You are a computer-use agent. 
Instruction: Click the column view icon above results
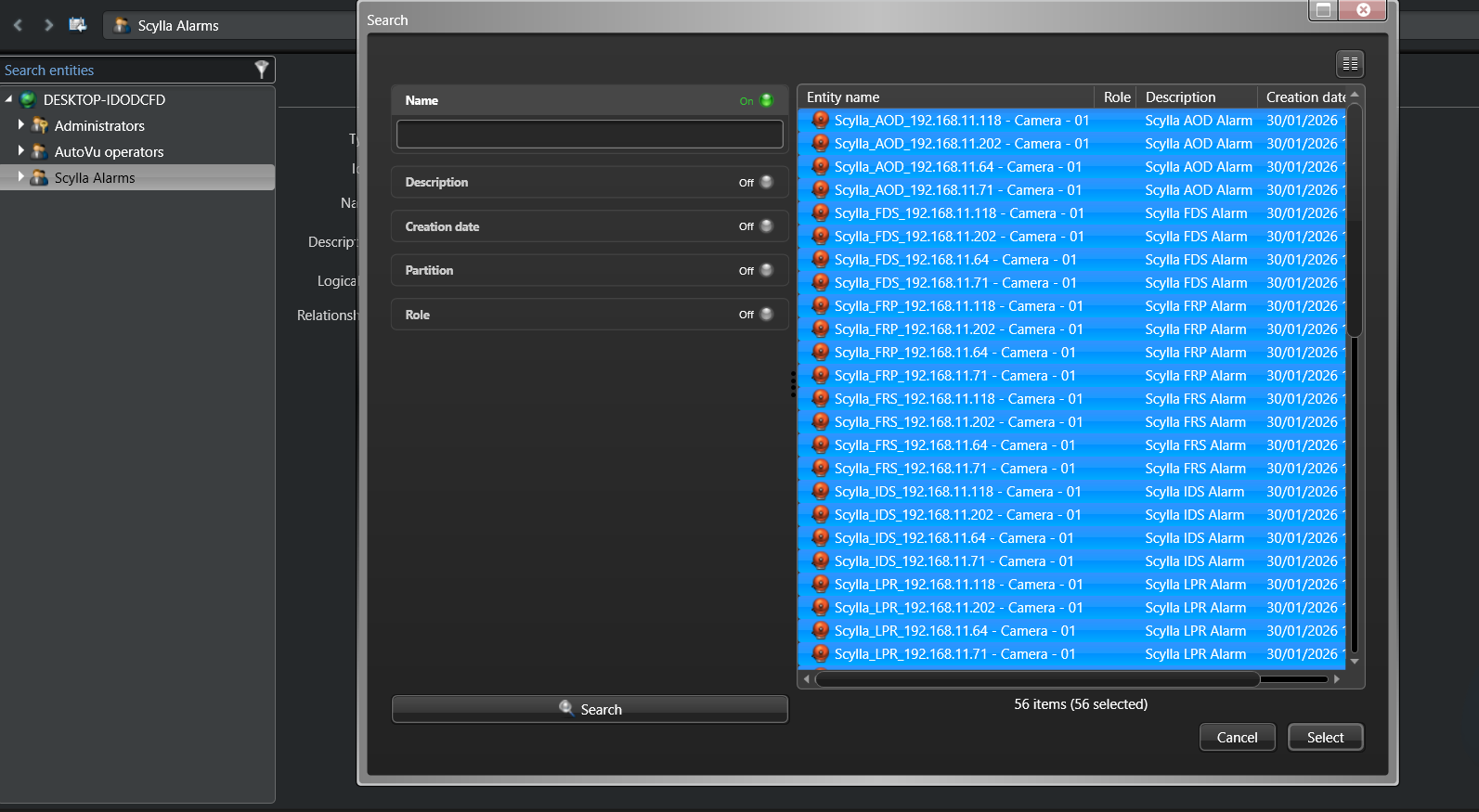(1350, 64)
